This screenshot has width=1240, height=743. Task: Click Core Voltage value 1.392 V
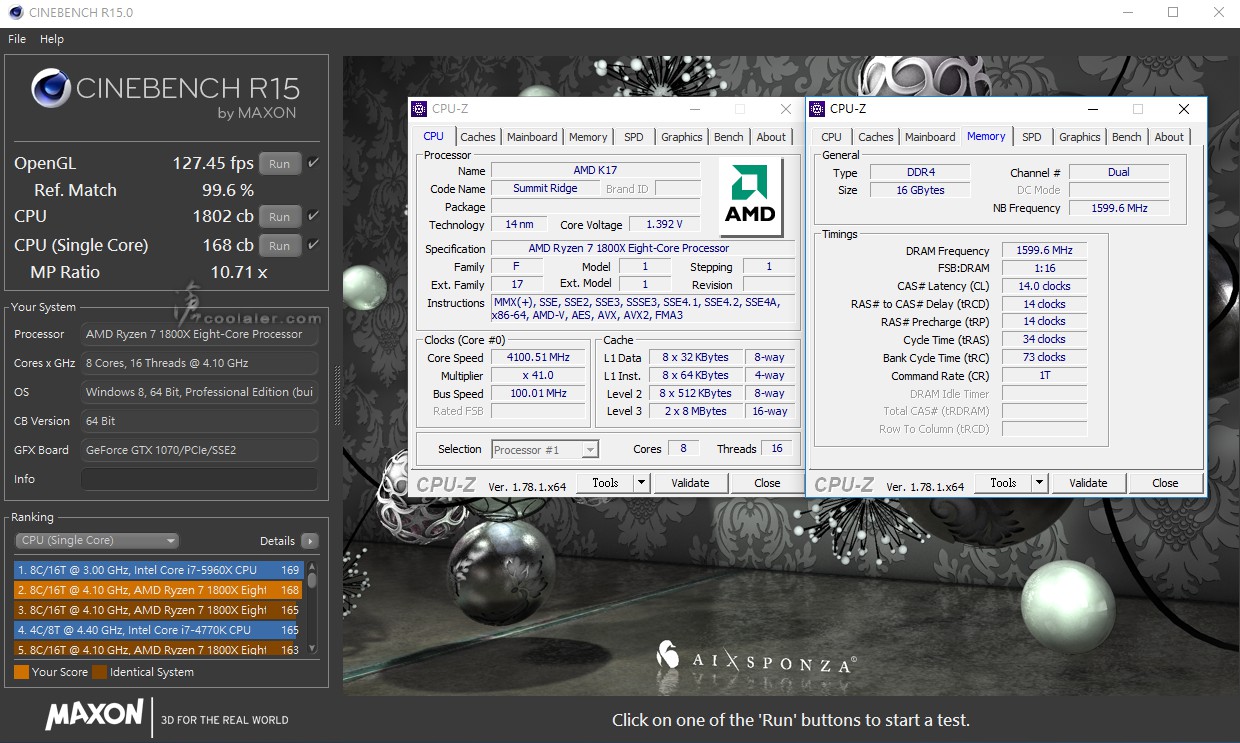click(663, 225)
